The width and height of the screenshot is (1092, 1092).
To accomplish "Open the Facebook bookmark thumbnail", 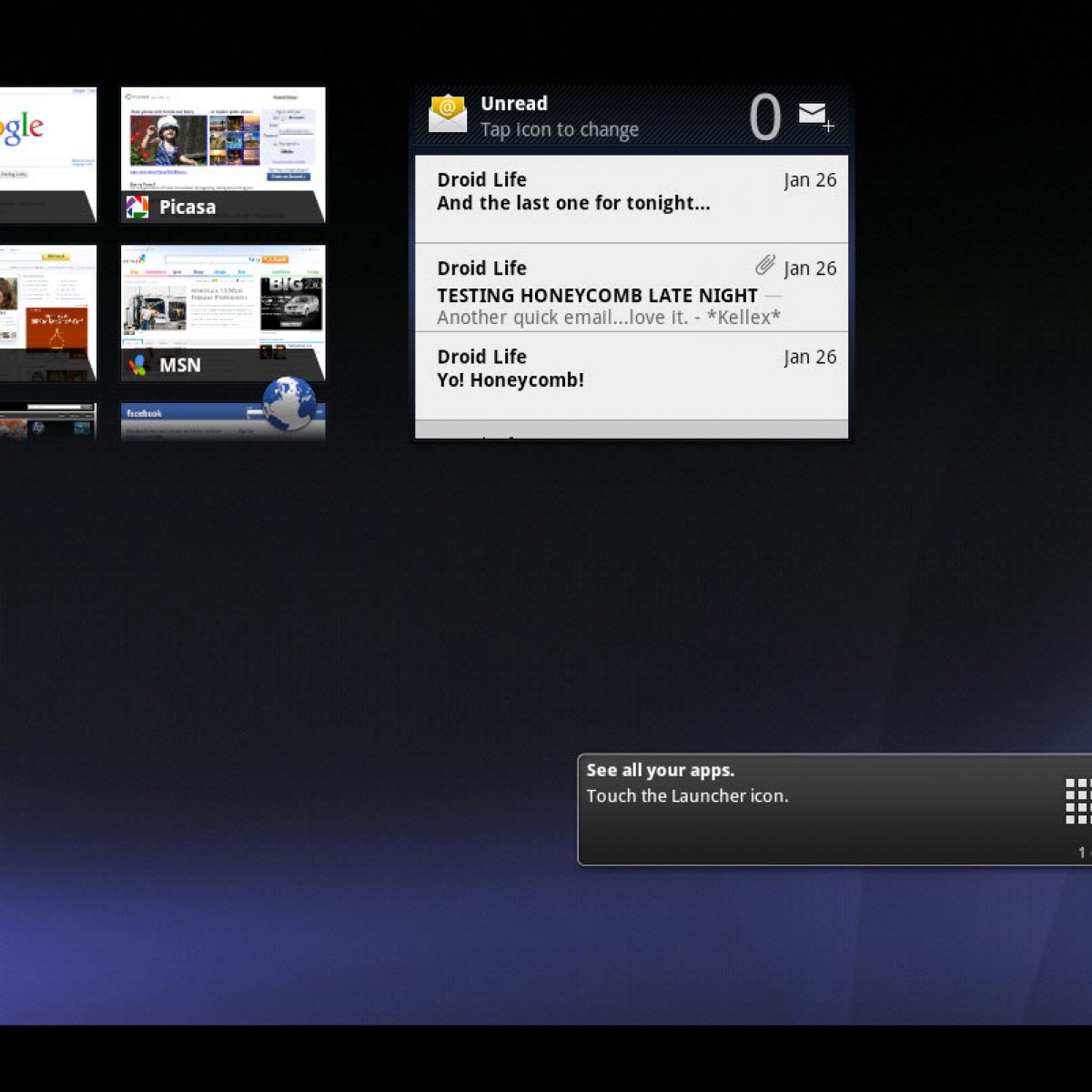I will (x=191, y=423).
